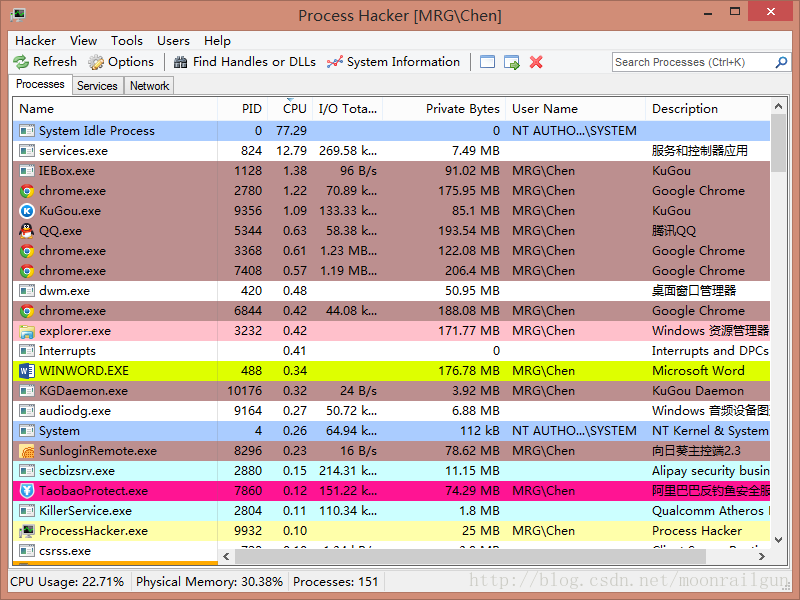Click the Chrome icon for PID 2780
Image resolution: width=800 pixels, height=600 pixels.
pos(27,191)
